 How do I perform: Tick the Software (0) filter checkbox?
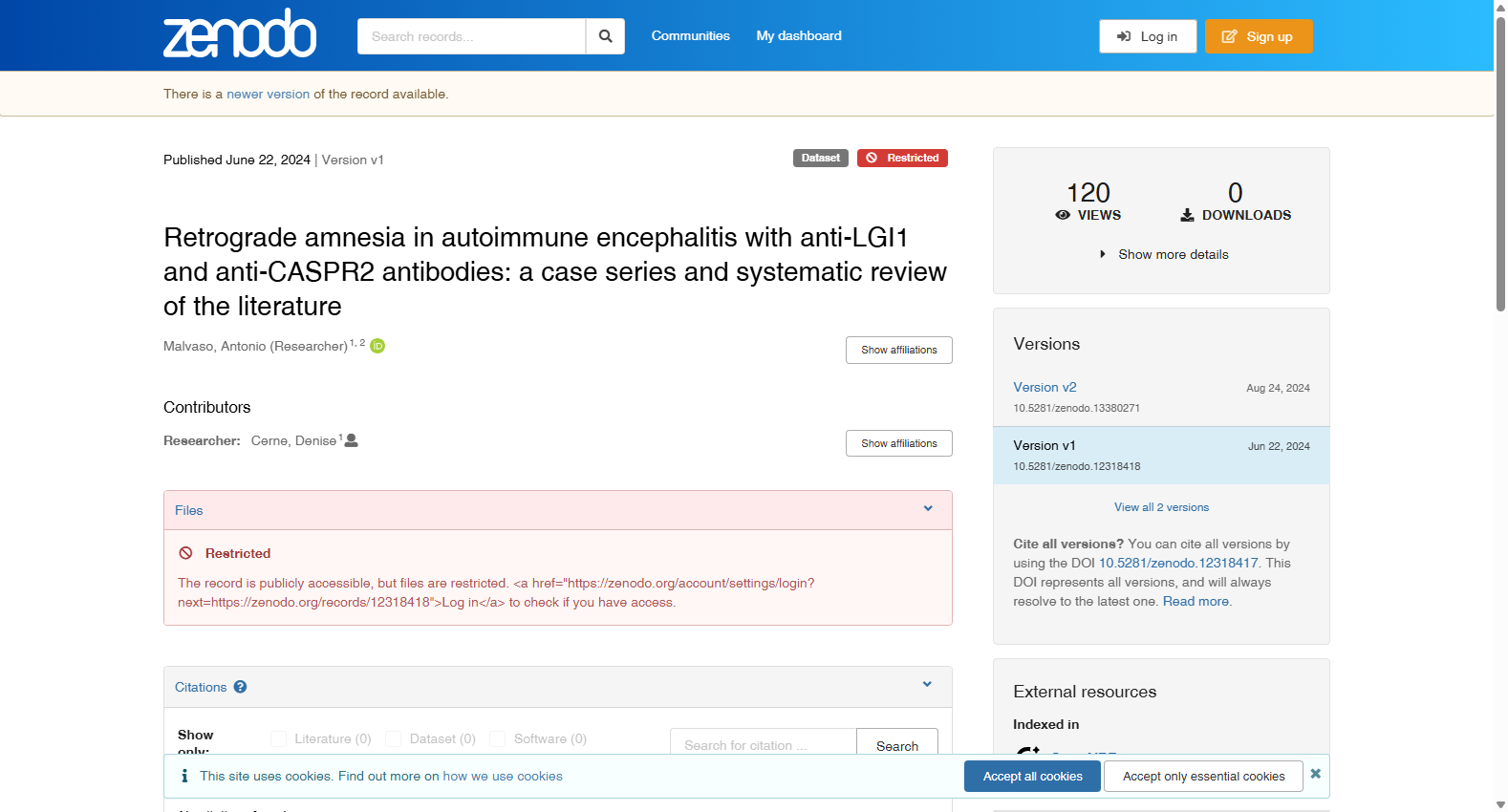coord(497,738)
